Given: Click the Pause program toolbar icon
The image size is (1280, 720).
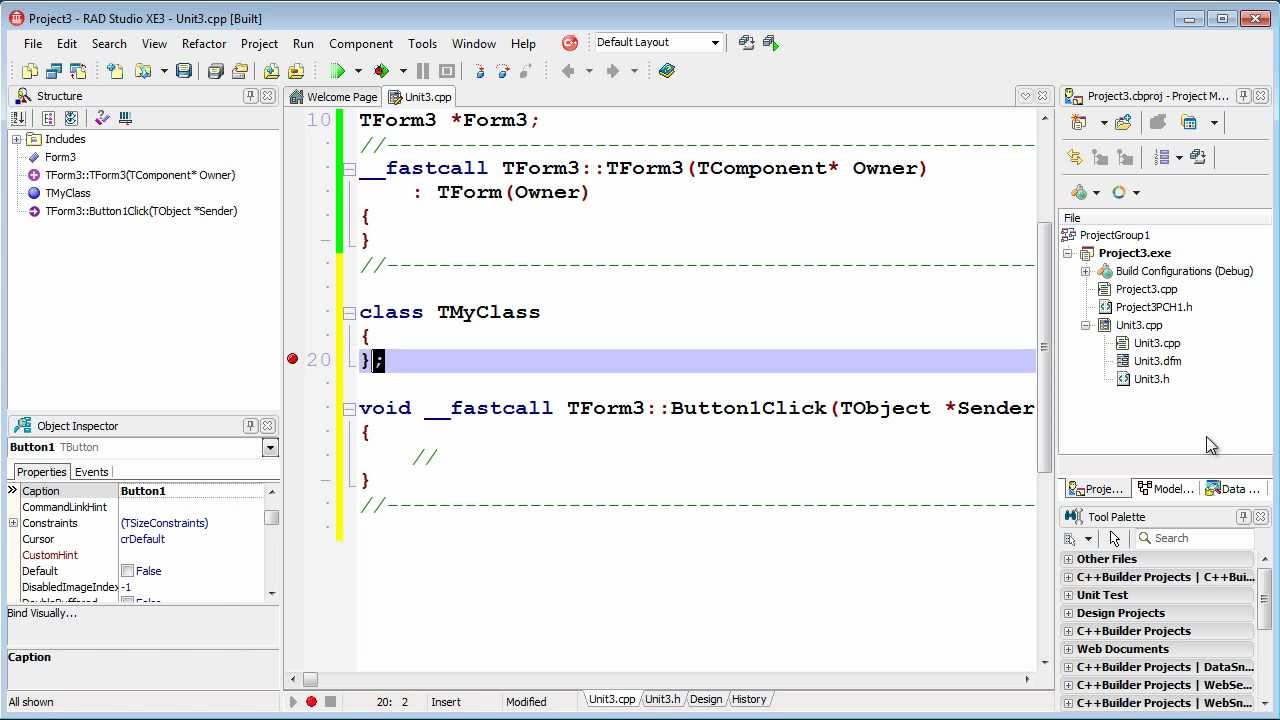Looking at the screenshot, I should pos(423,71).
